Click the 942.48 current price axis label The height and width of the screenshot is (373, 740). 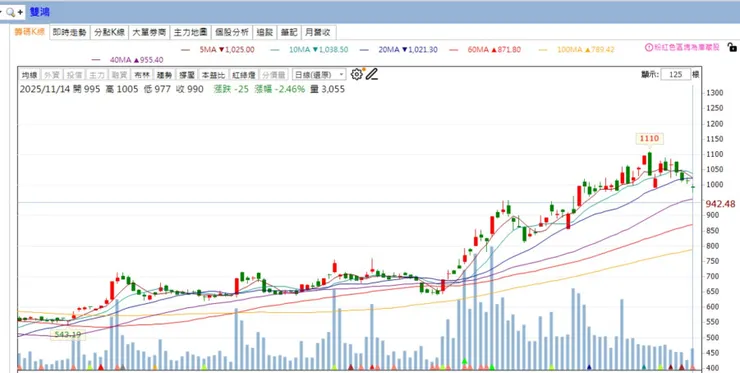coord(720,204)
